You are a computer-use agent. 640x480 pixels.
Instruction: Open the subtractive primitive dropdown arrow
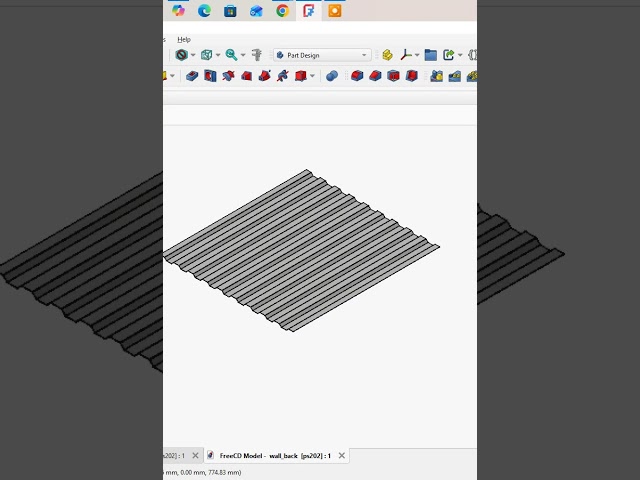[312, 76]
